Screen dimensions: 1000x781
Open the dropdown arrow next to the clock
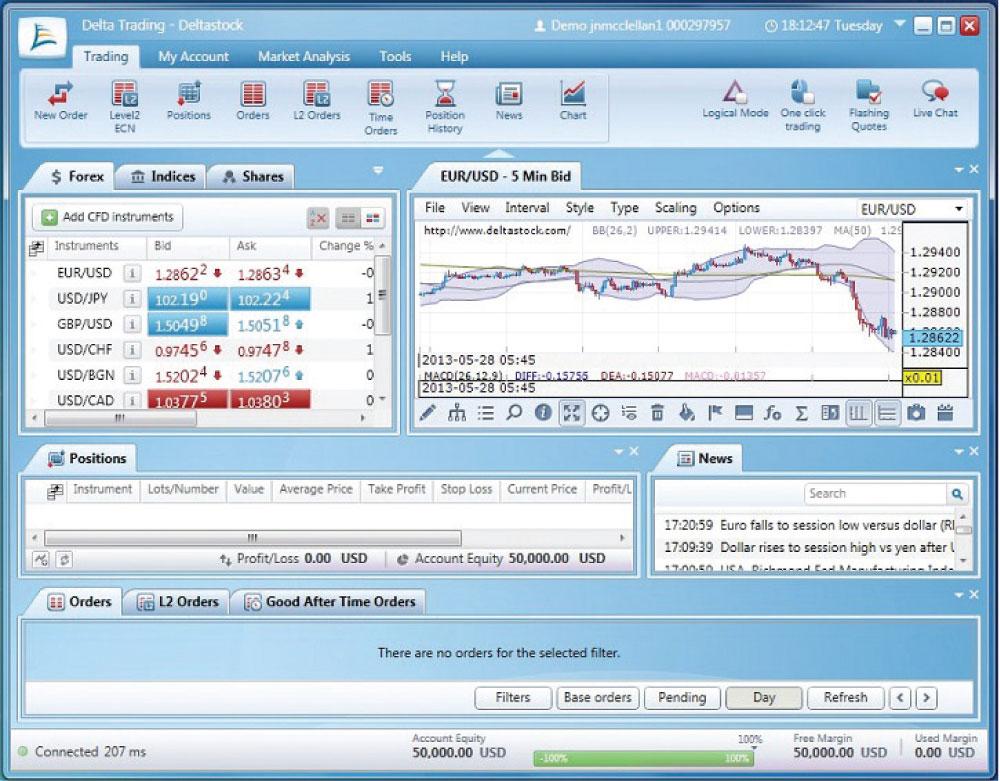tap(899, 24)
